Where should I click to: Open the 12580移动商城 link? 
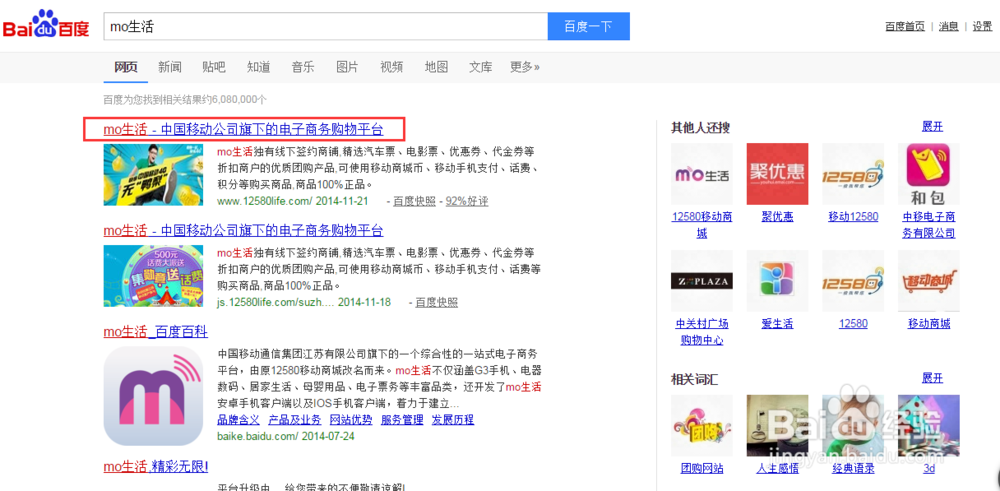[x=702, y=225]
